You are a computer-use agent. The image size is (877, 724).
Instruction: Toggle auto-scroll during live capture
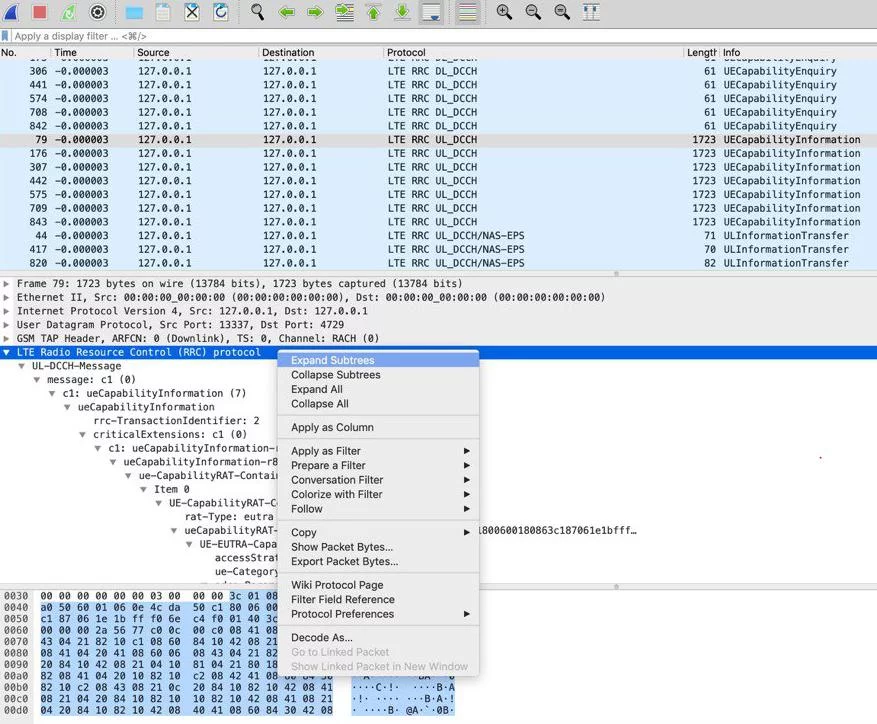pos(431,12)
